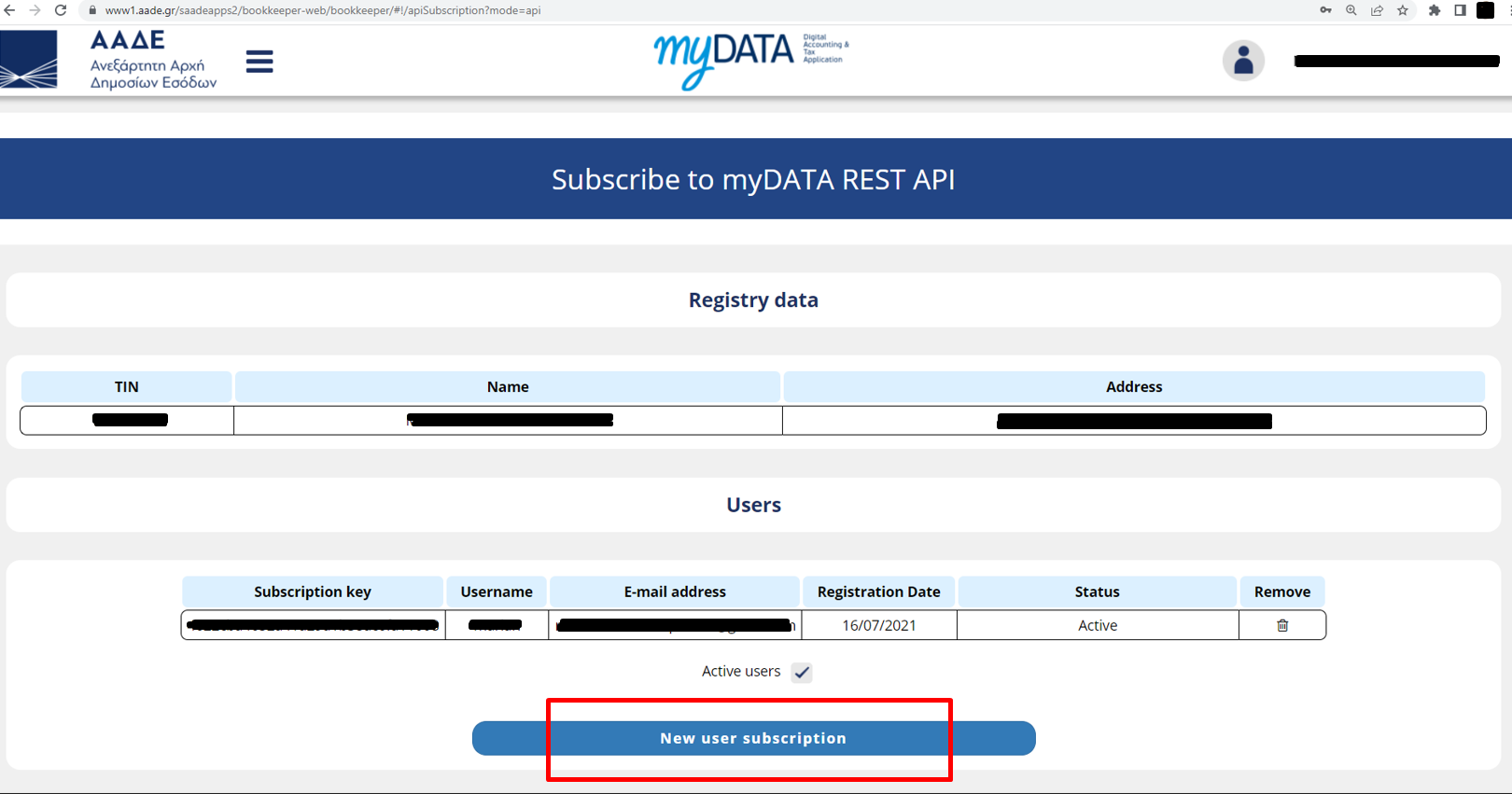
Task: Bookmark this page with the star icon
Action: (x=1402, y=10)
